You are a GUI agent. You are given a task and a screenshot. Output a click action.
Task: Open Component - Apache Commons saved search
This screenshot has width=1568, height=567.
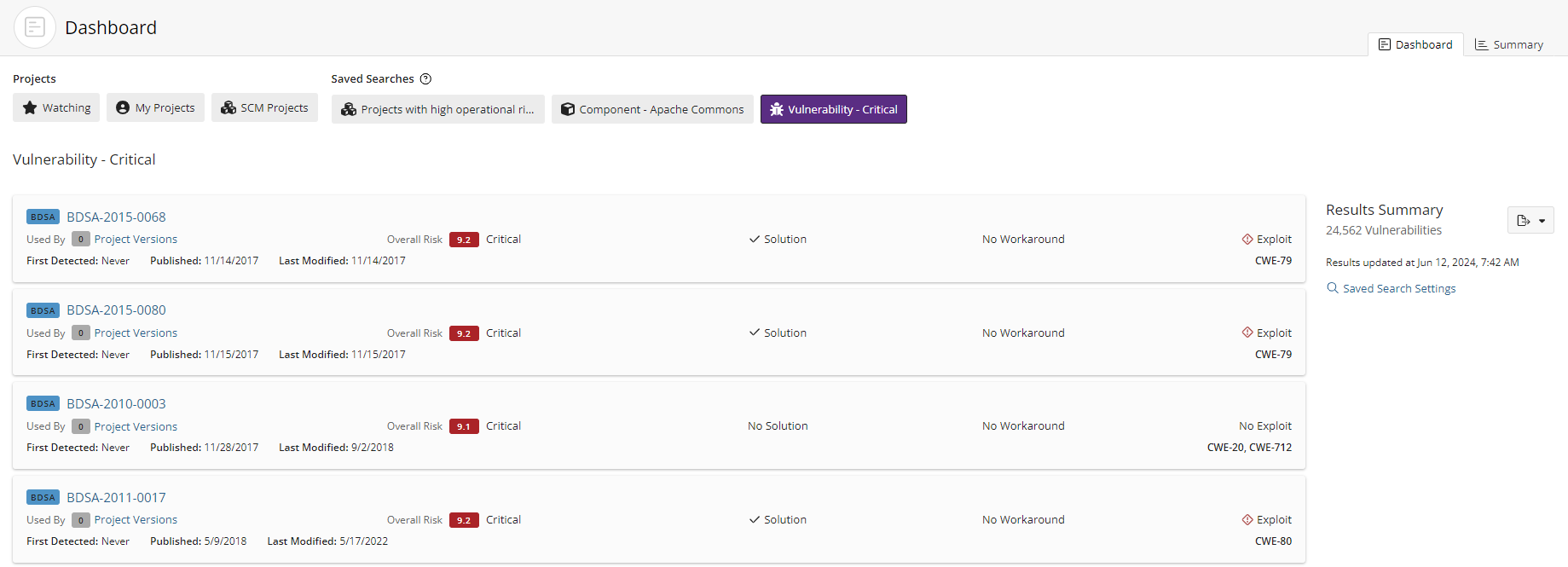coord(652,110)
